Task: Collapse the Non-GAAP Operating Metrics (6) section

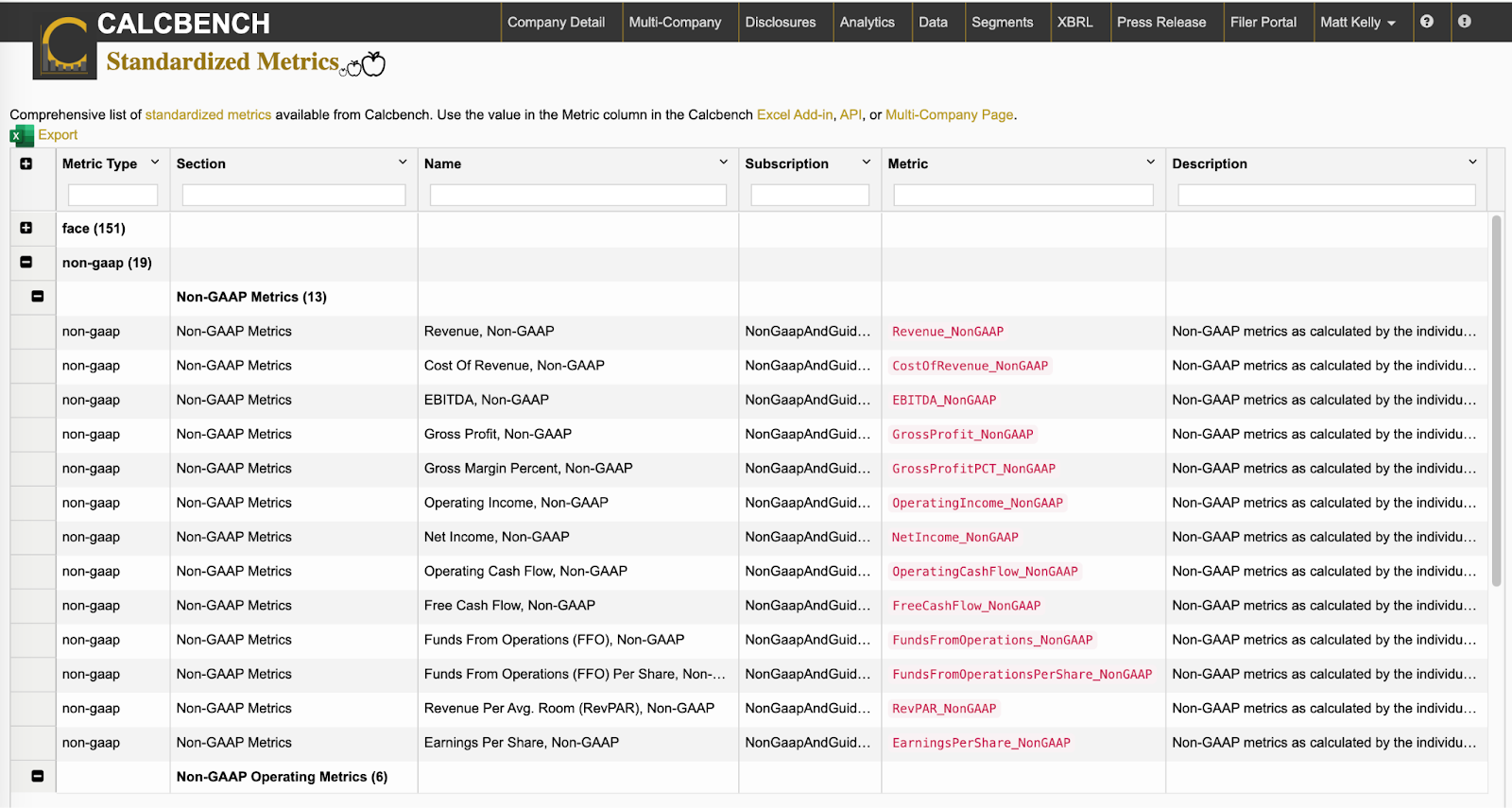Action: coord(38,776)
